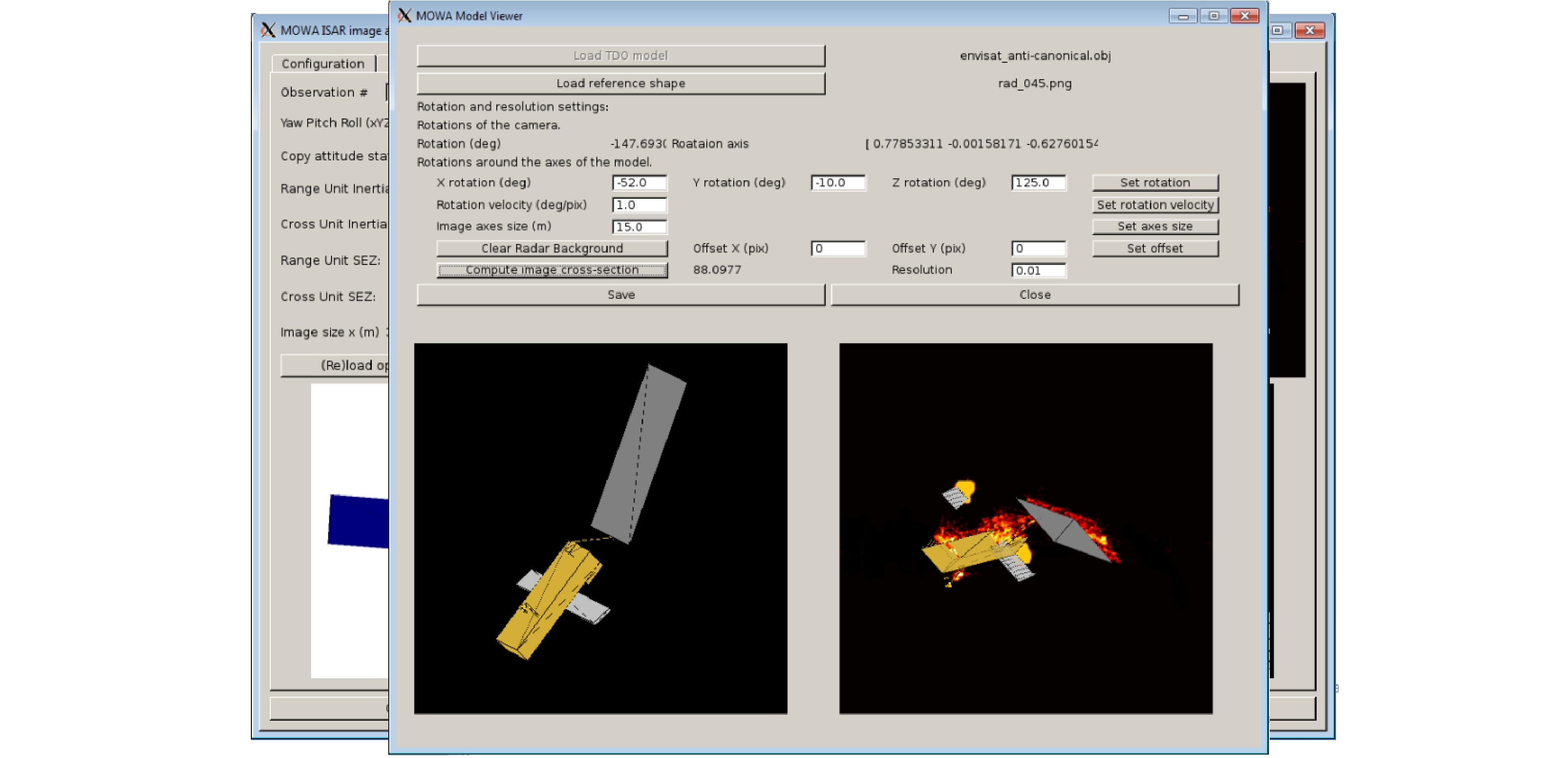
Task: Click the Set offset button
Action: [1155, 249]
